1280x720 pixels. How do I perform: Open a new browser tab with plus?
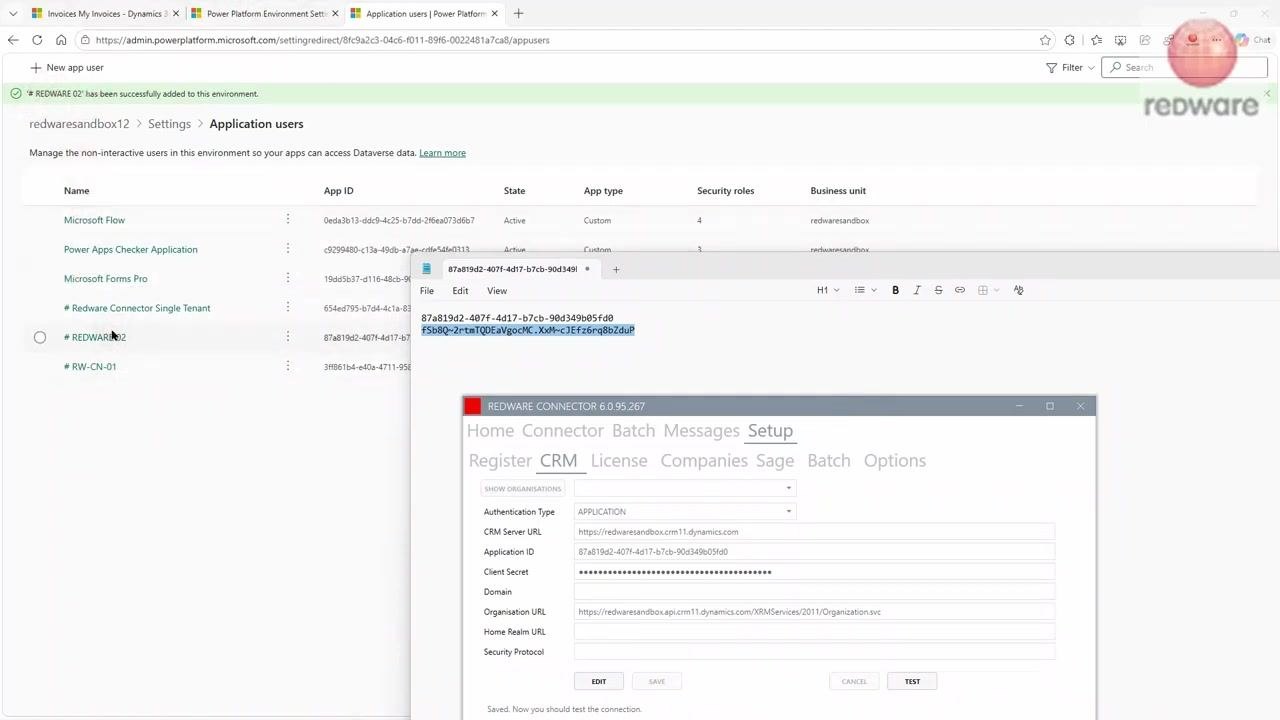518,14
